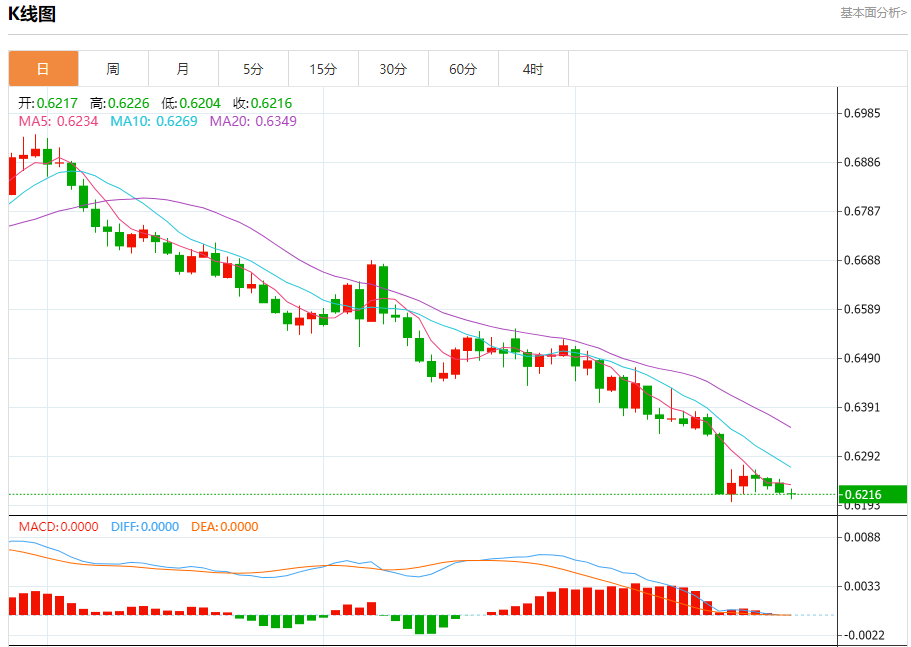Click the 收:0.6216 close value
Image resolution: width=911 pixels, height=647 pixels.
point(263,103)
